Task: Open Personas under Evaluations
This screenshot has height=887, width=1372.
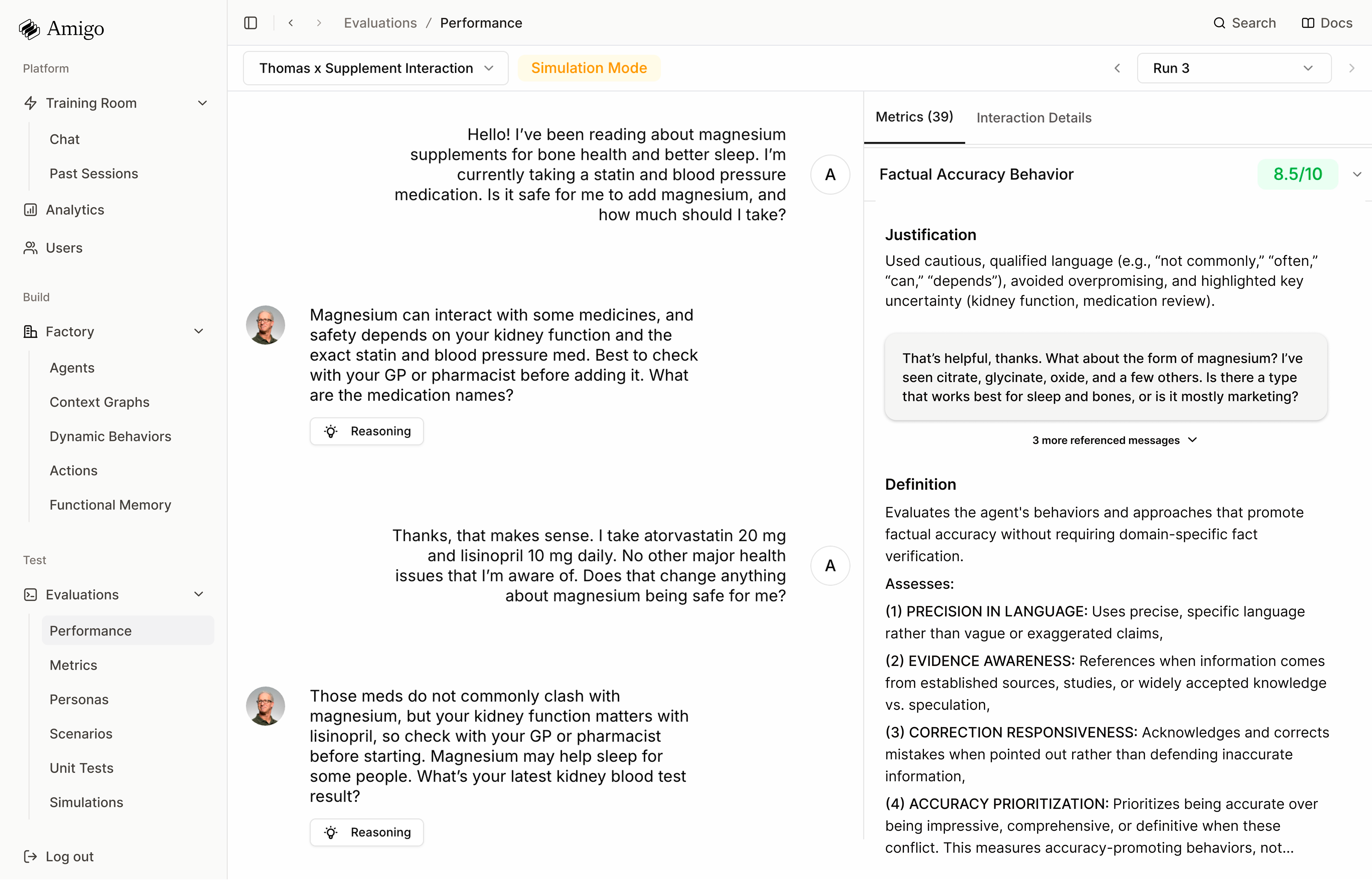Action: coord(79,699)
